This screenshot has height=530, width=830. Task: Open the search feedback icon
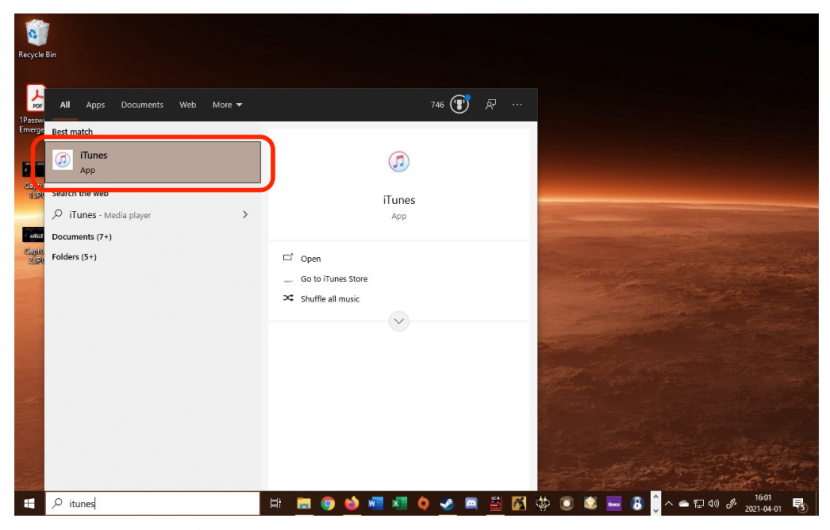[491, 105]
